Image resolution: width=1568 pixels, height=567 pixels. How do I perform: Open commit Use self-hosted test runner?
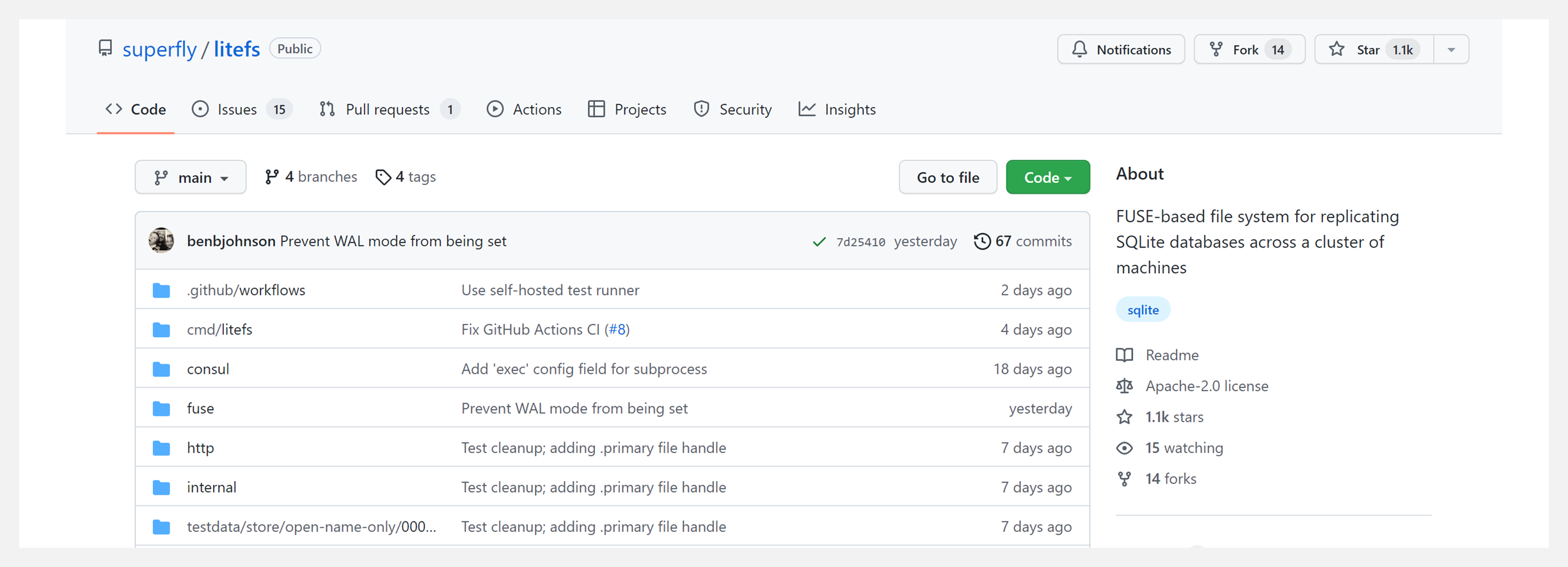(x=550, y=290)
